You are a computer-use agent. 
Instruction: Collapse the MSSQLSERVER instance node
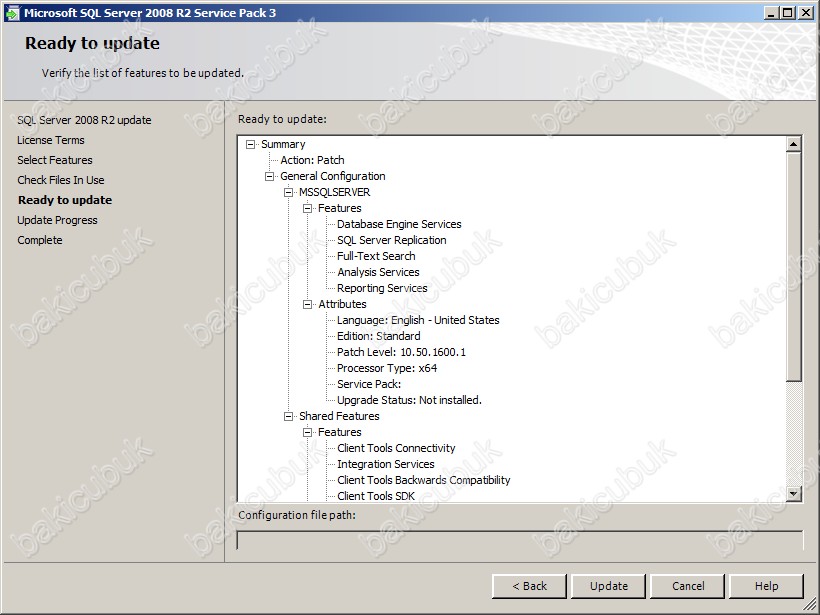[288, 192]
